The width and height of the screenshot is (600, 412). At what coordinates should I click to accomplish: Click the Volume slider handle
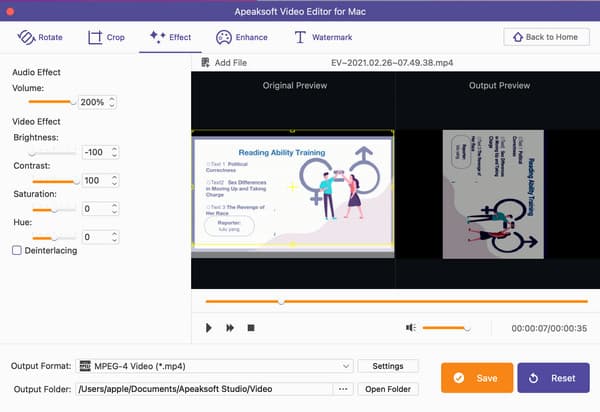[73, 102]
